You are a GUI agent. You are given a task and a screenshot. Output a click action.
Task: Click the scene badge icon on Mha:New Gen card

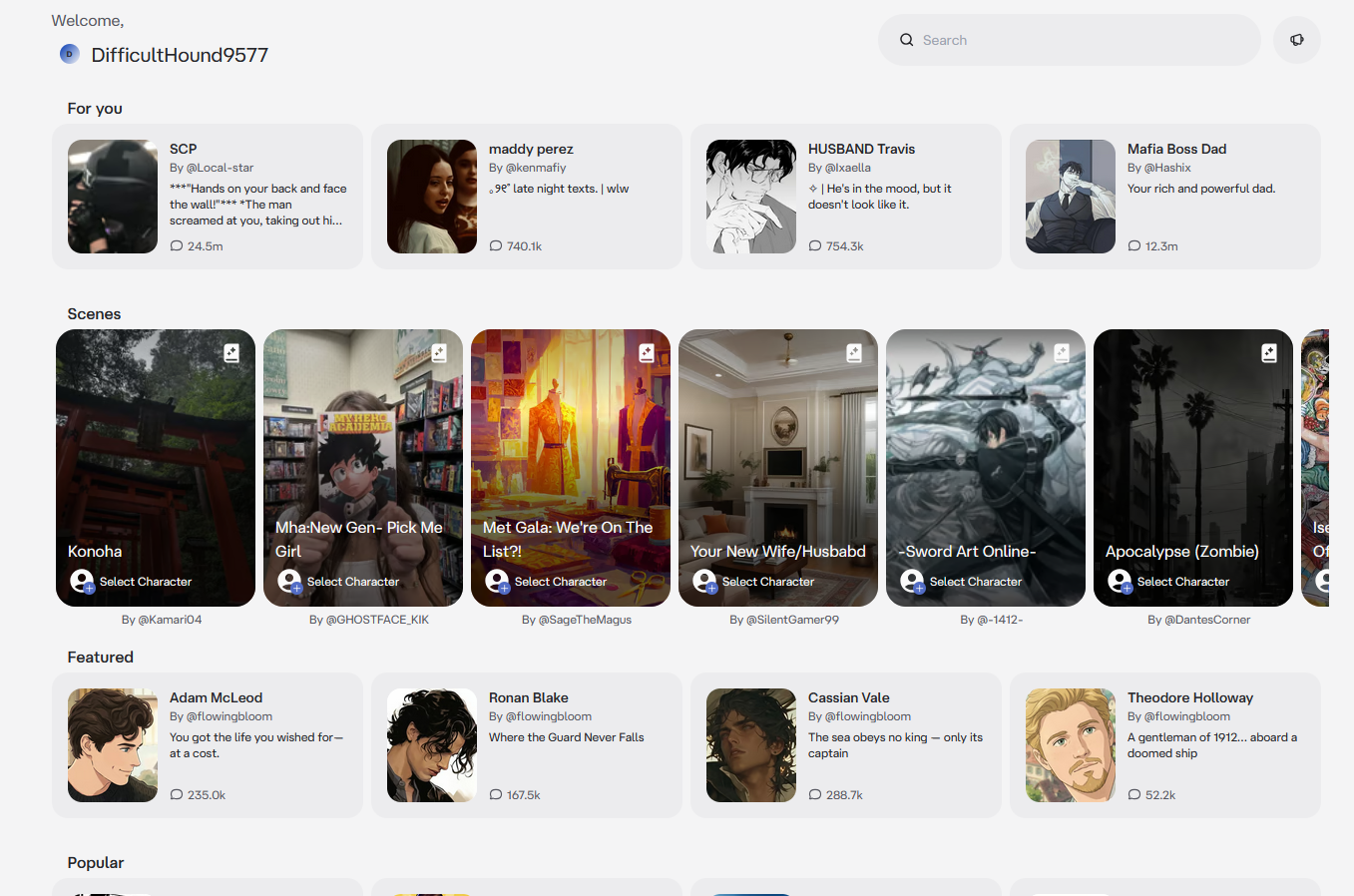(x=439, y=352)
